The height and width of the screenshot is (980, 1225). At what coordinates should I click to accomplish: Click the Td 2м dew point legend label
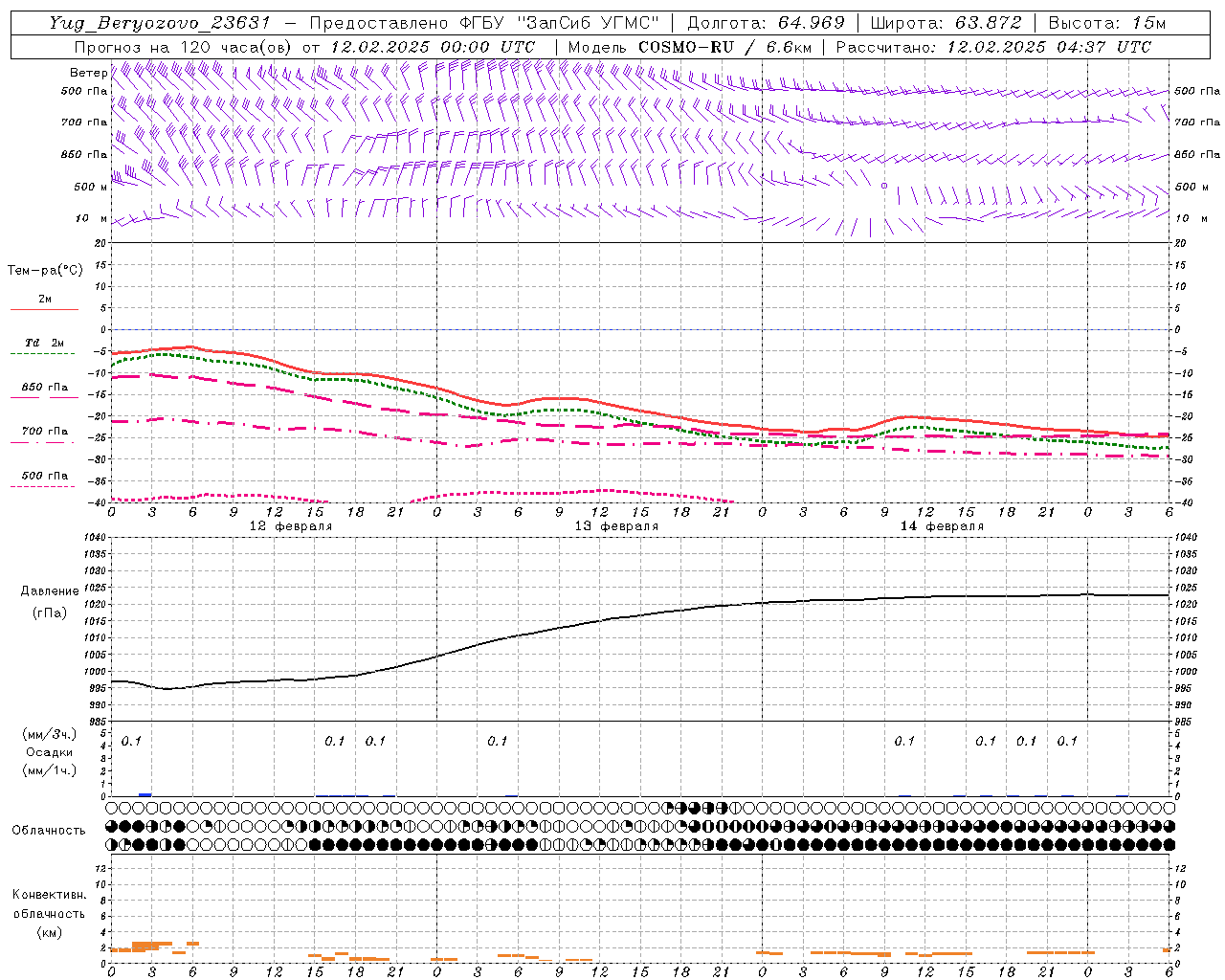coord(45,343)
